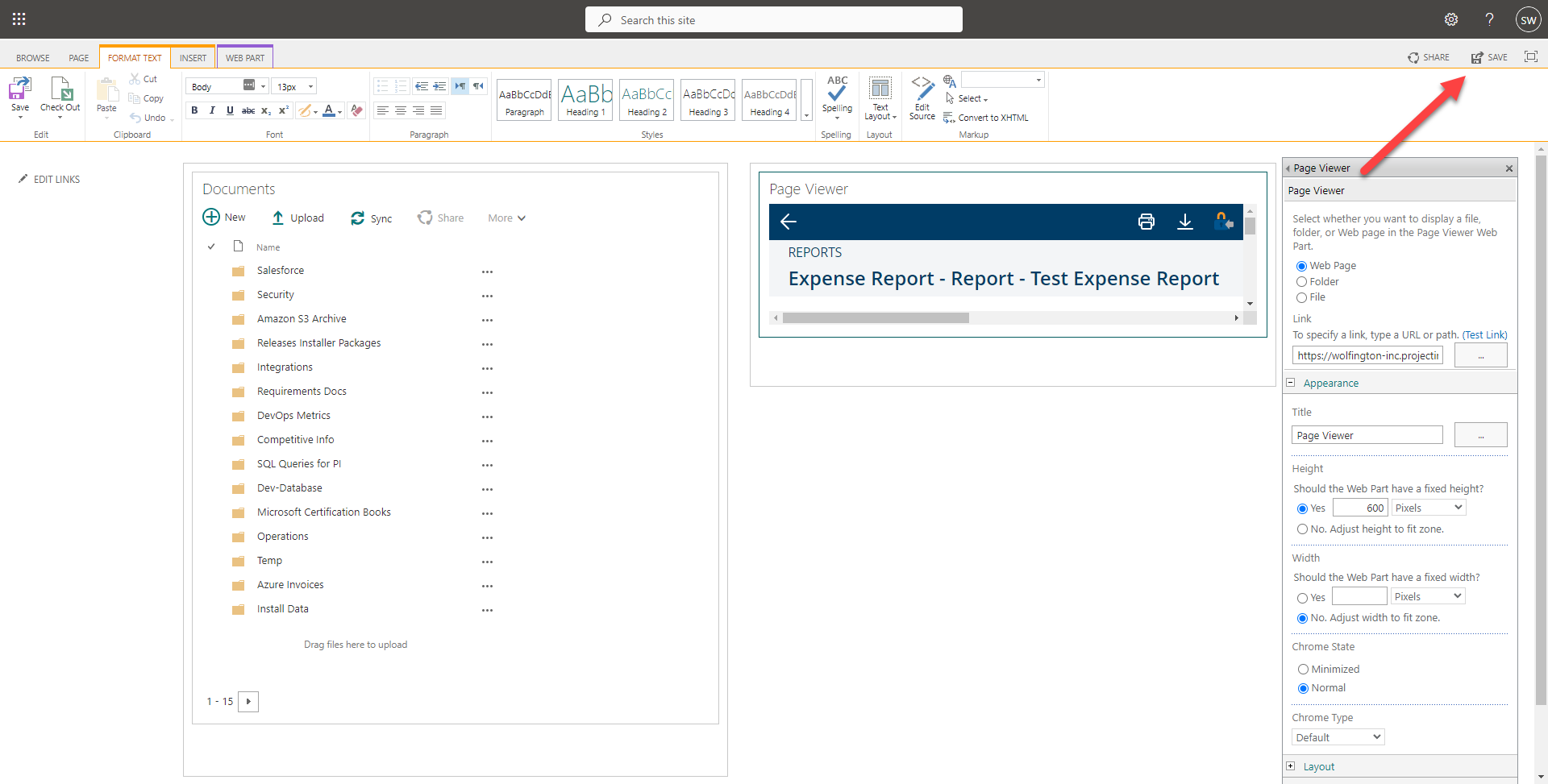This screenshot has width=1548, height=784.
Task: Set Chrome State to Minimized
Action: (x=1303, y=670)
